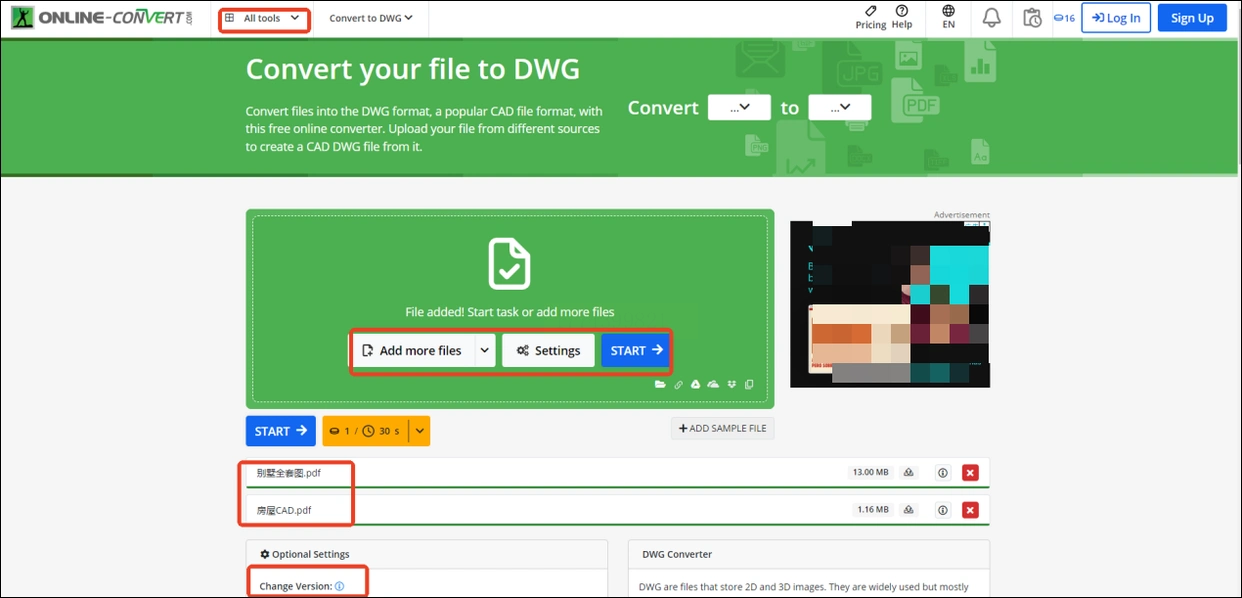Open the Help icon
1242x598 pixels.
(x=902, y=11)
